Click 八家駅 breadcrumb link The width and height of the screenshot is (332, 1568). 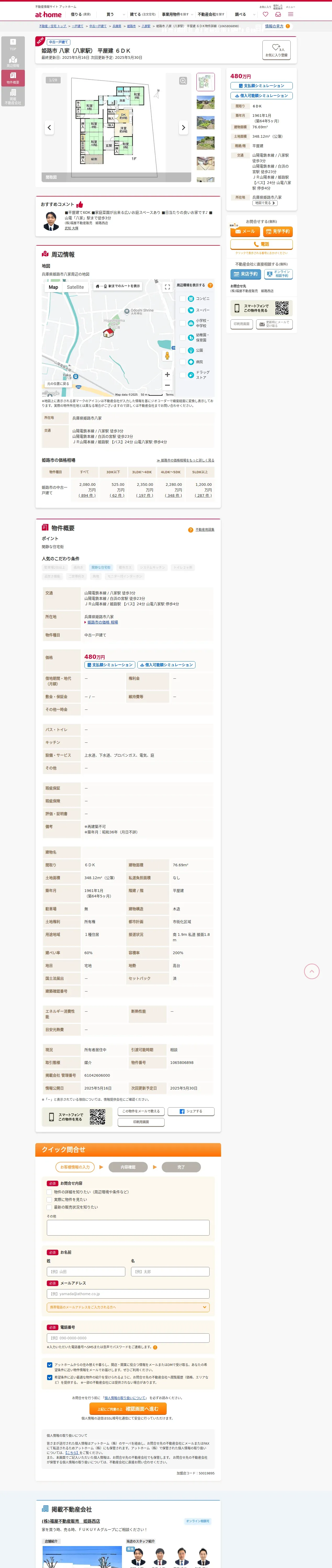coord(146,26)
